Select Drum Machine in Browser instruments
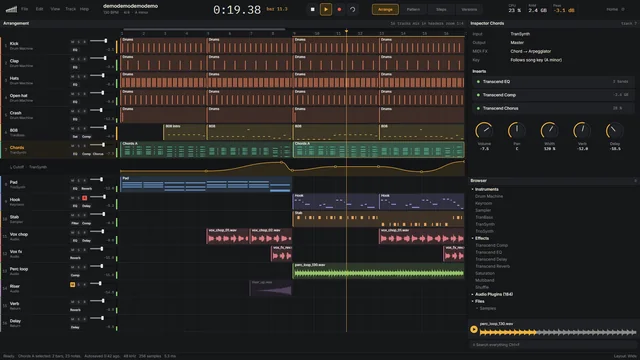Viewport: 640px width, 360px height. coord(489,196)
